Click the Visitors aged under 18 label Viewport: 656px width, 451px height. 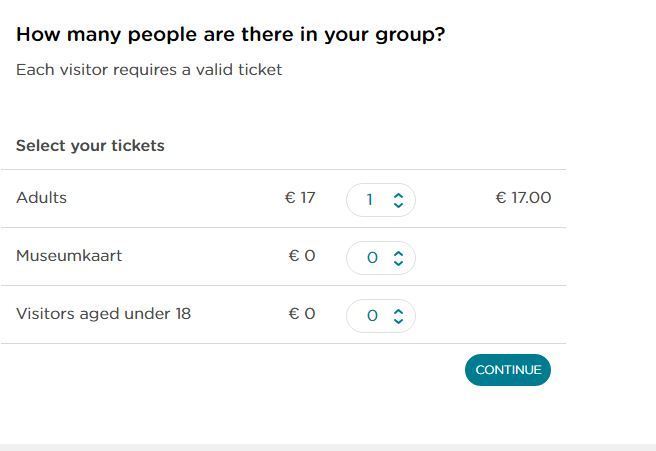103,314
